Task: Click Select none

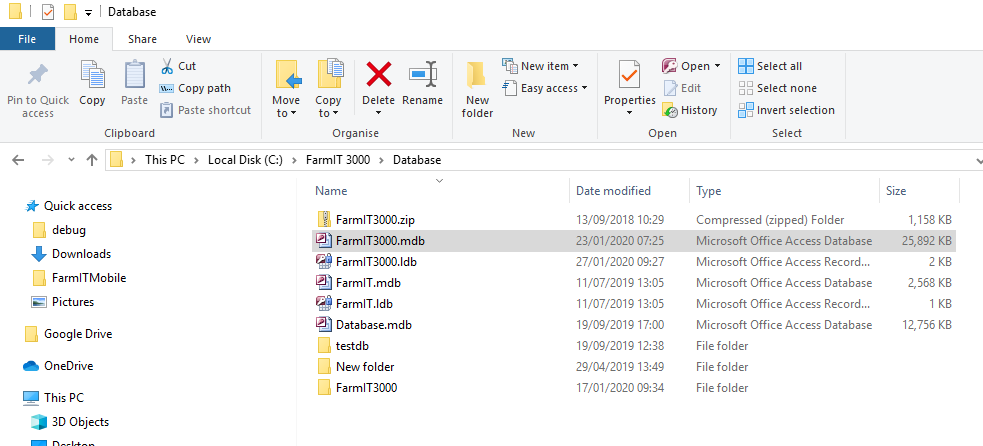Action: pyautogui.click(x=777, y=88)
